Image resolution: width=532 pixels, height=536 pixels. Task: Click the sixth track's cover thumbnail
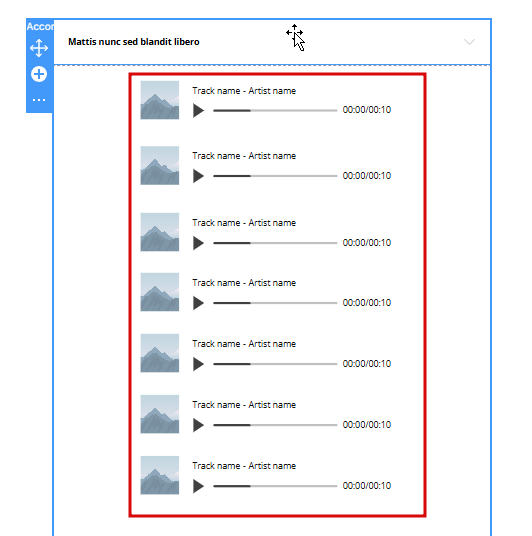coord(160,414)
